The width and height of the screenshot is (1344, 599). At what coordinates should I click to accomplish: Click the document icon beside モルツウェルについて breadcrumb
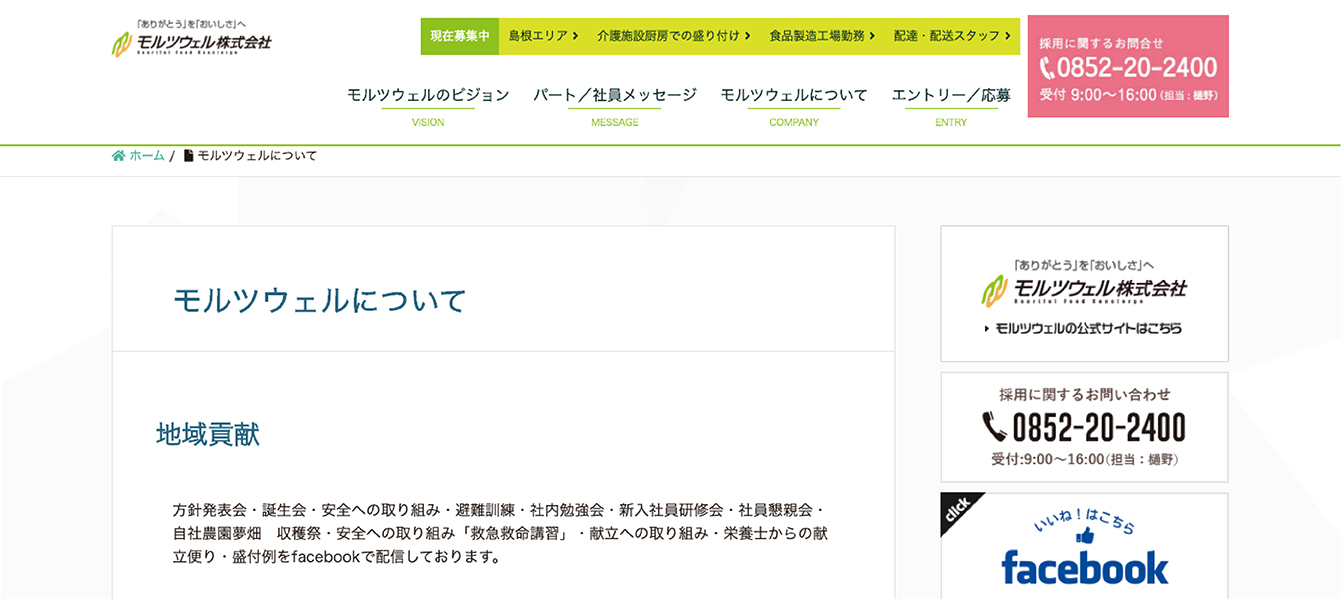pyautogui.click(x=188, y=156)
